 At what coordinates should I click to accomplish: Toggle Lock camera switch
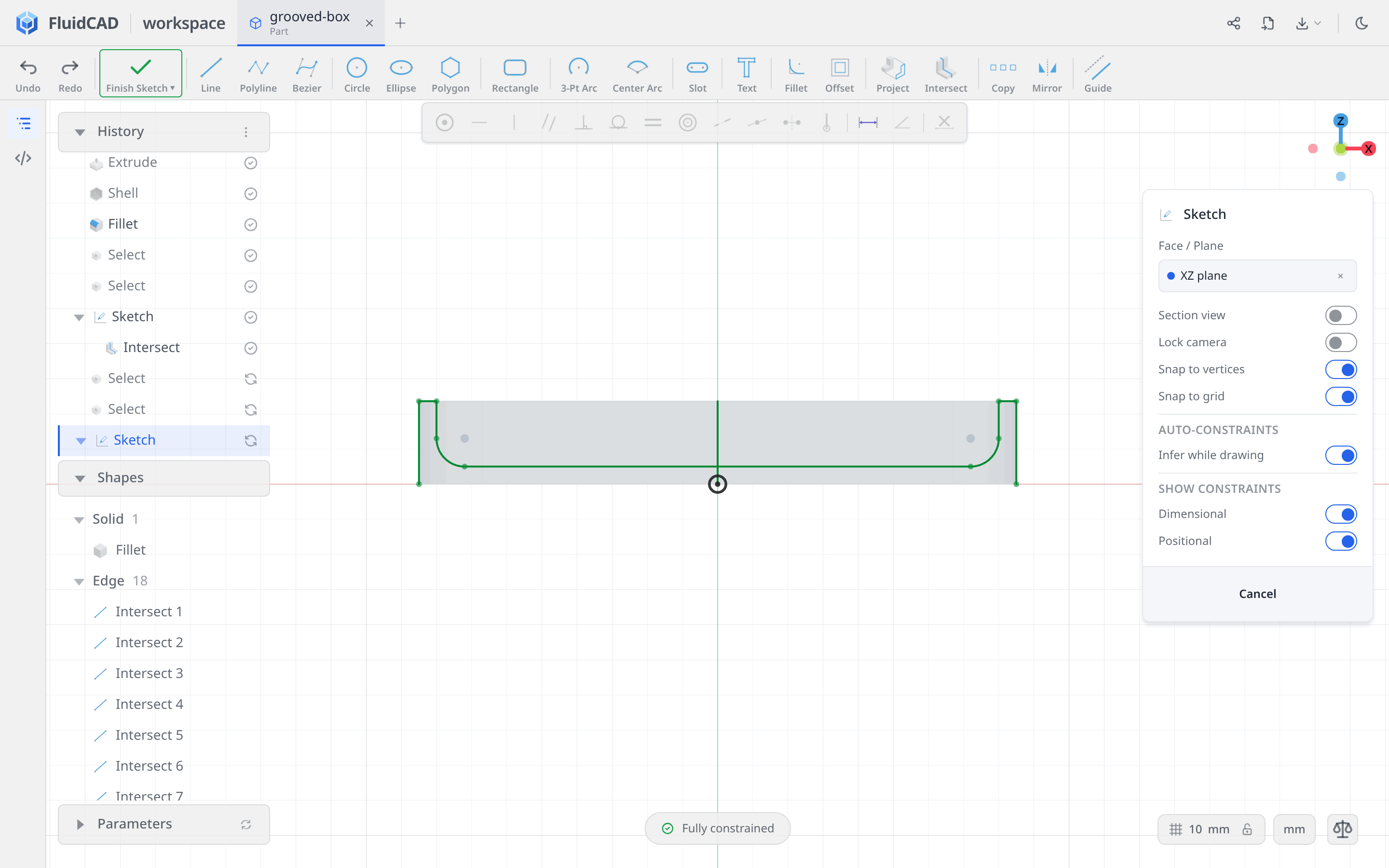click(1340, 342)
